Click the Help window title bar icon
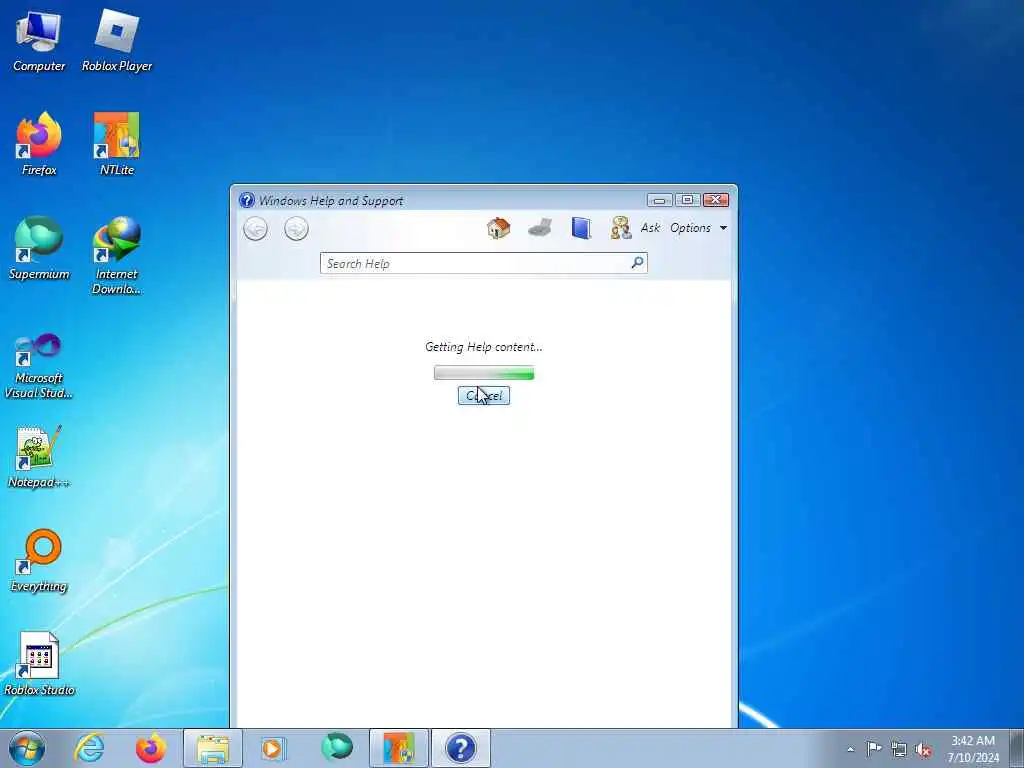The height and width of the screenshot is (768, 1024). coord(247,200)
